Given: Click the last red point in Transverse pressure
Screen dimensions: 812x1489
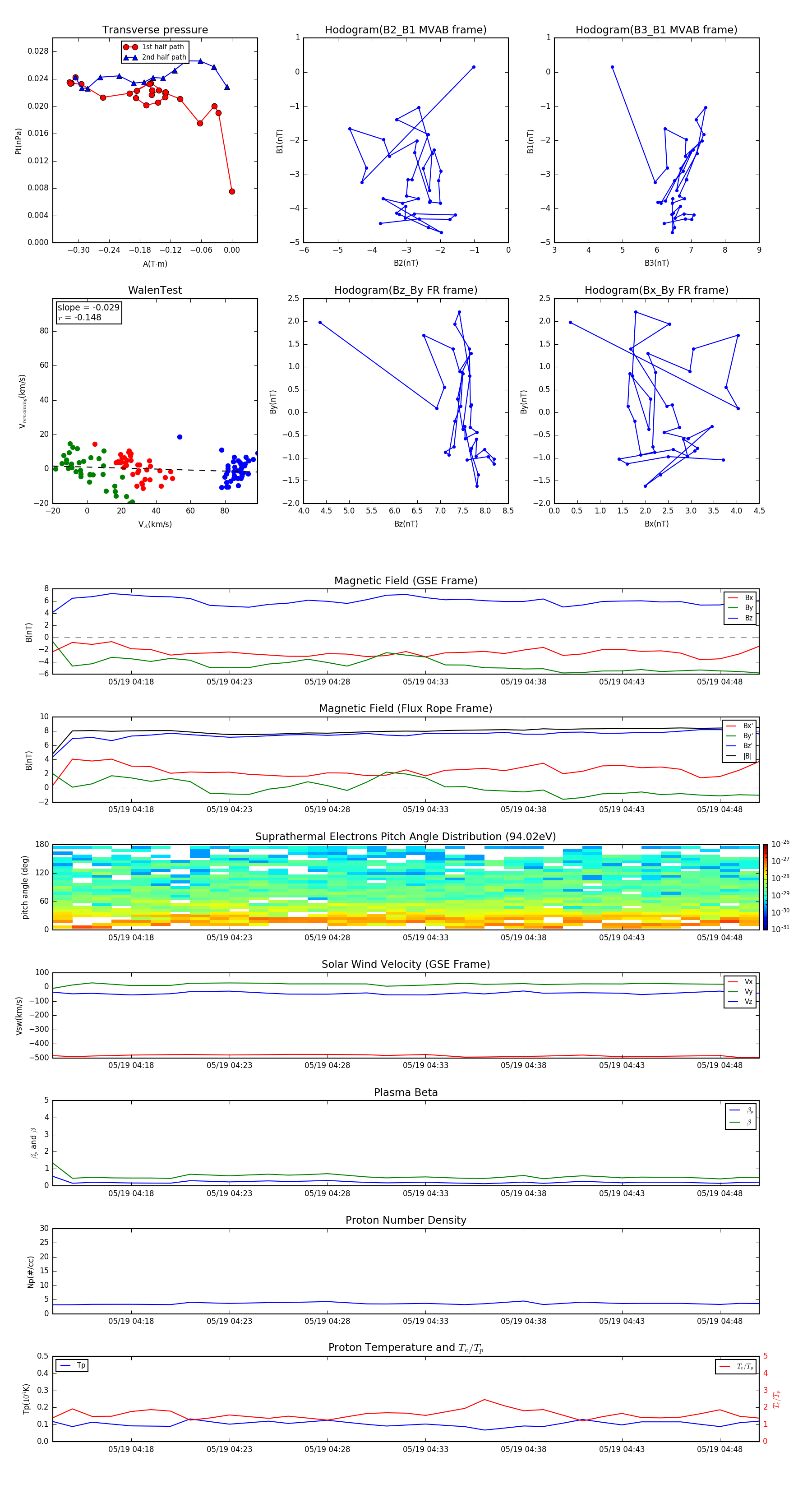Looking at the screenshot, I should coord(232,191).
